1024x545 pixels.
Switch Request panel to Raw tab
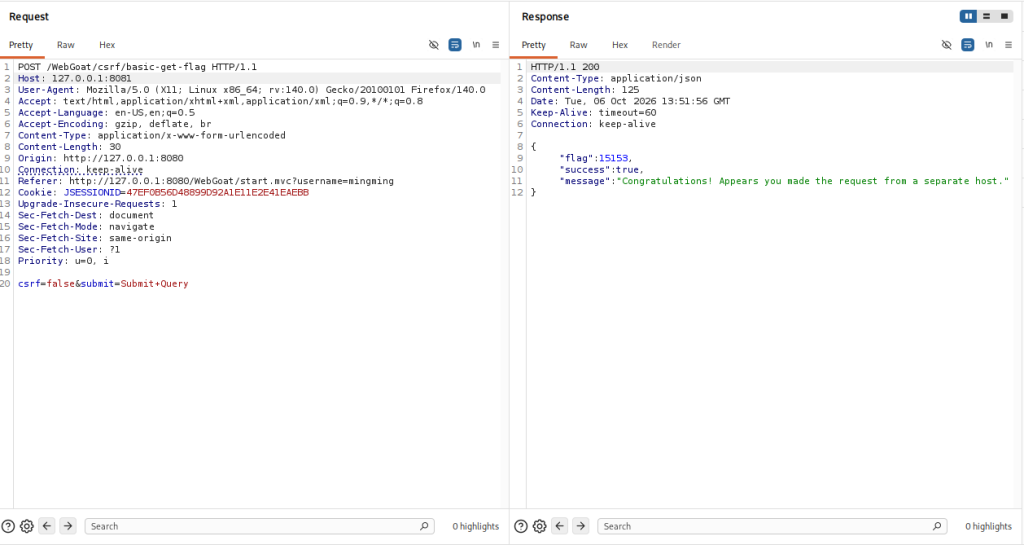coord(65,45)
